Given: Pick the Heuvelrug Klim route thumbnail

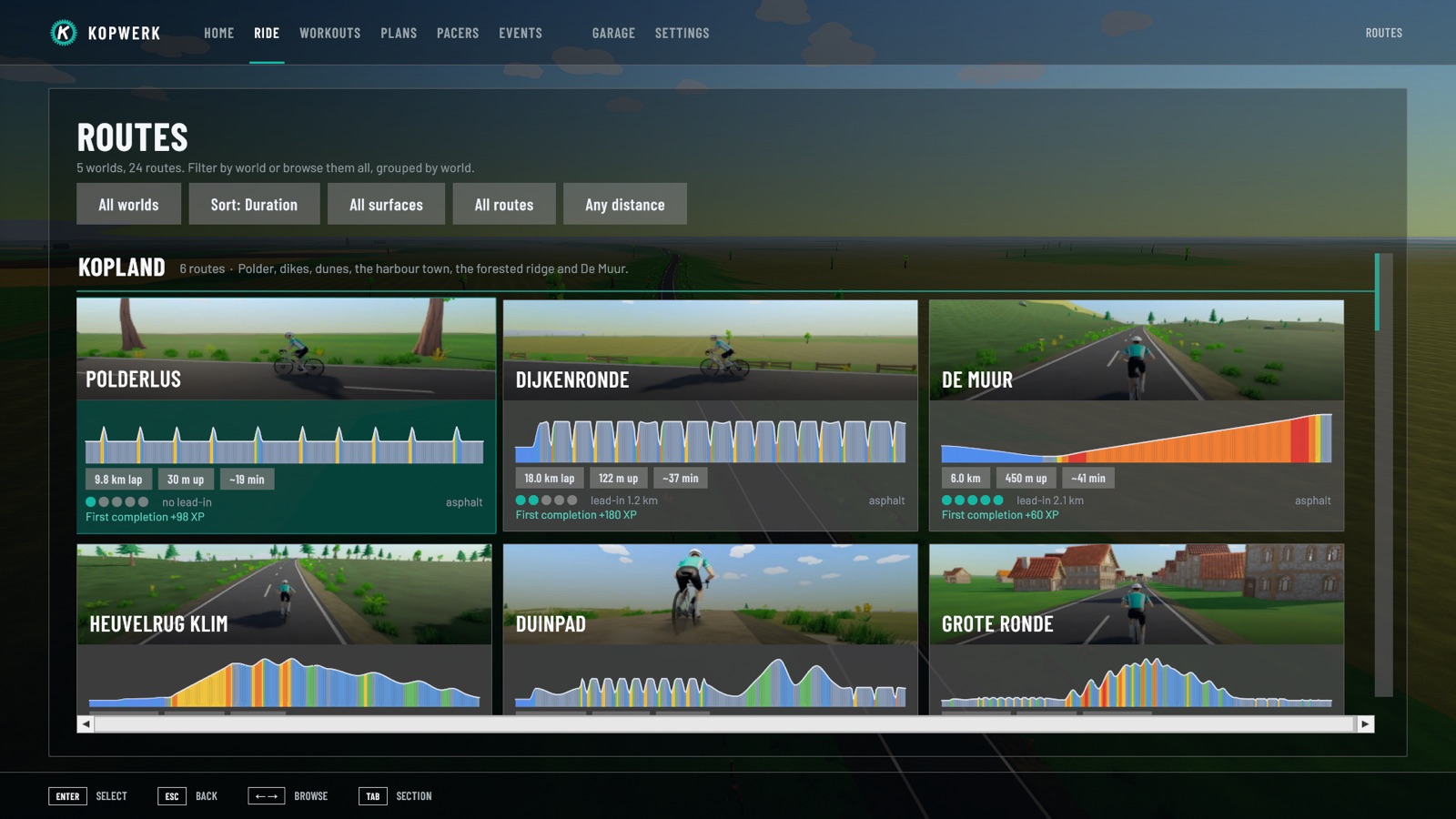Looking at the screenshot, I should pyautogui.click(x=284, y=594).
